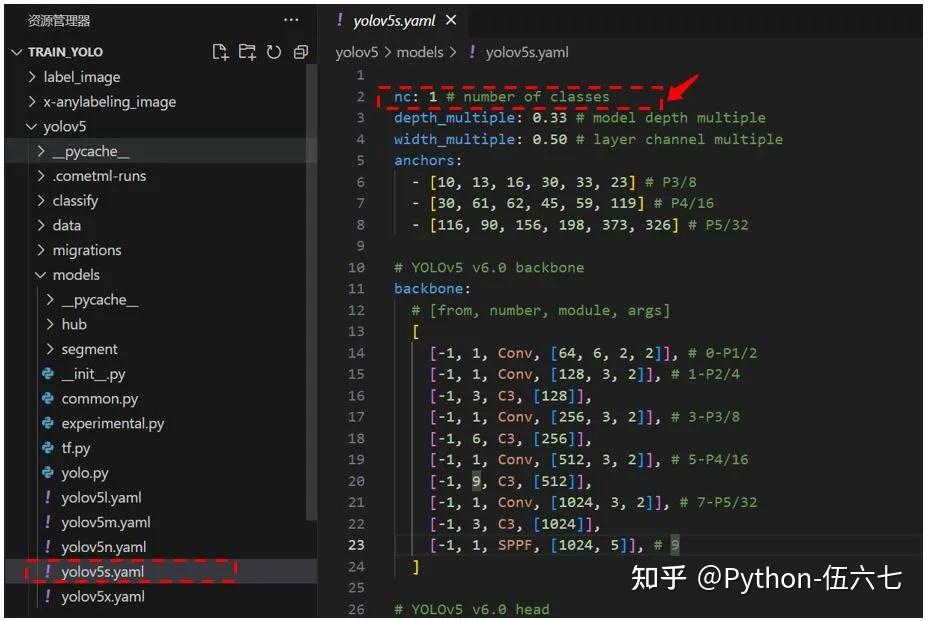The height and width of the screenshot is (621, 928).
Task: Click line number 23 in the gutter
Action: click(x=356, y=545)
